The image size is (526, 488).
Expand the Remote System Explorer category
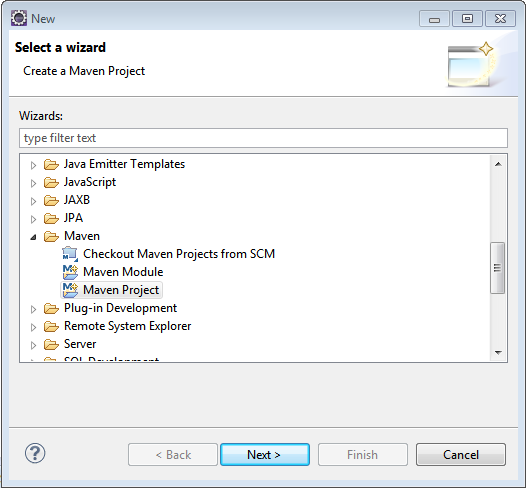[33, 327]
